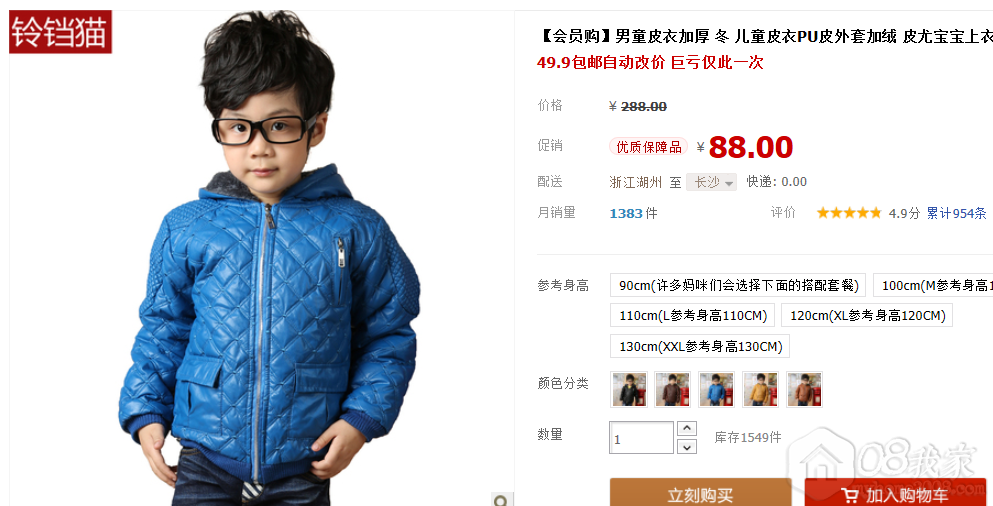Decrease quantity with the down arrow

click(x=686, y=446)
